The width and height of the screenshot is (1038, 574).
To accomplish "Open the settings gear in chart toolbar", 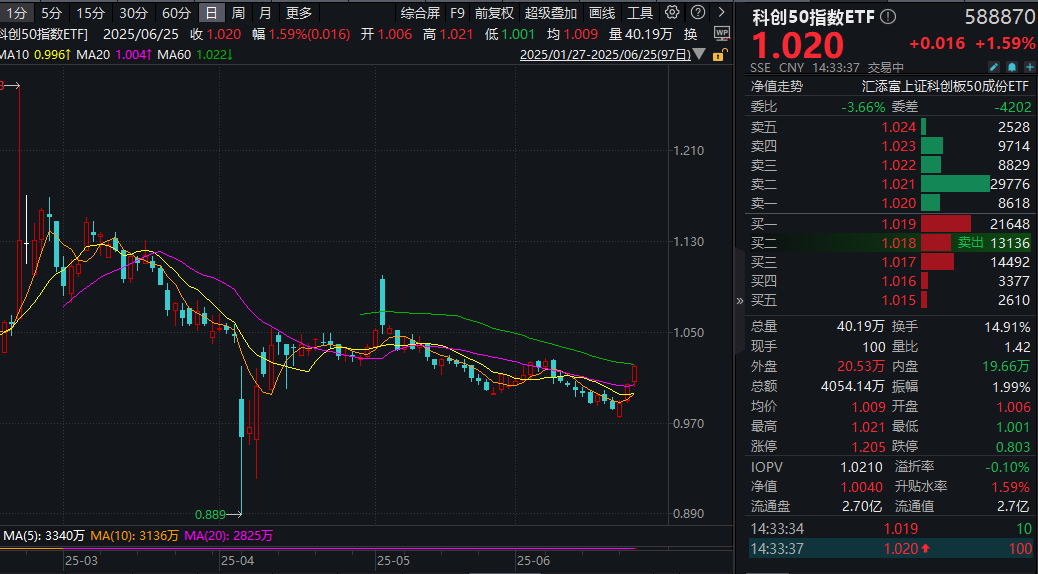I will 671,13.
